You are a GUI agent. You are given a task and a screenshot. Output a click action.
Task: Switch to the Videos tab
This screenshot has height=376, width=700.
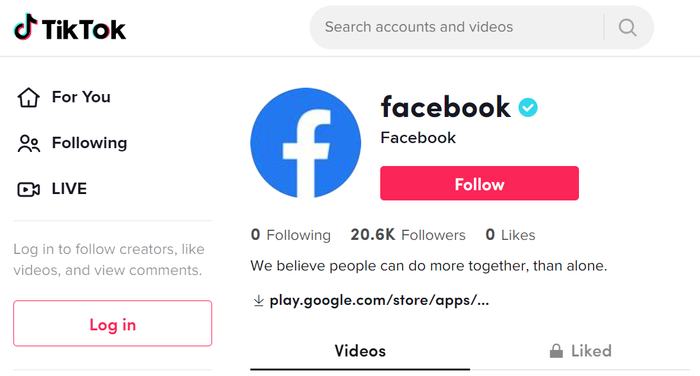pos(360,351)
